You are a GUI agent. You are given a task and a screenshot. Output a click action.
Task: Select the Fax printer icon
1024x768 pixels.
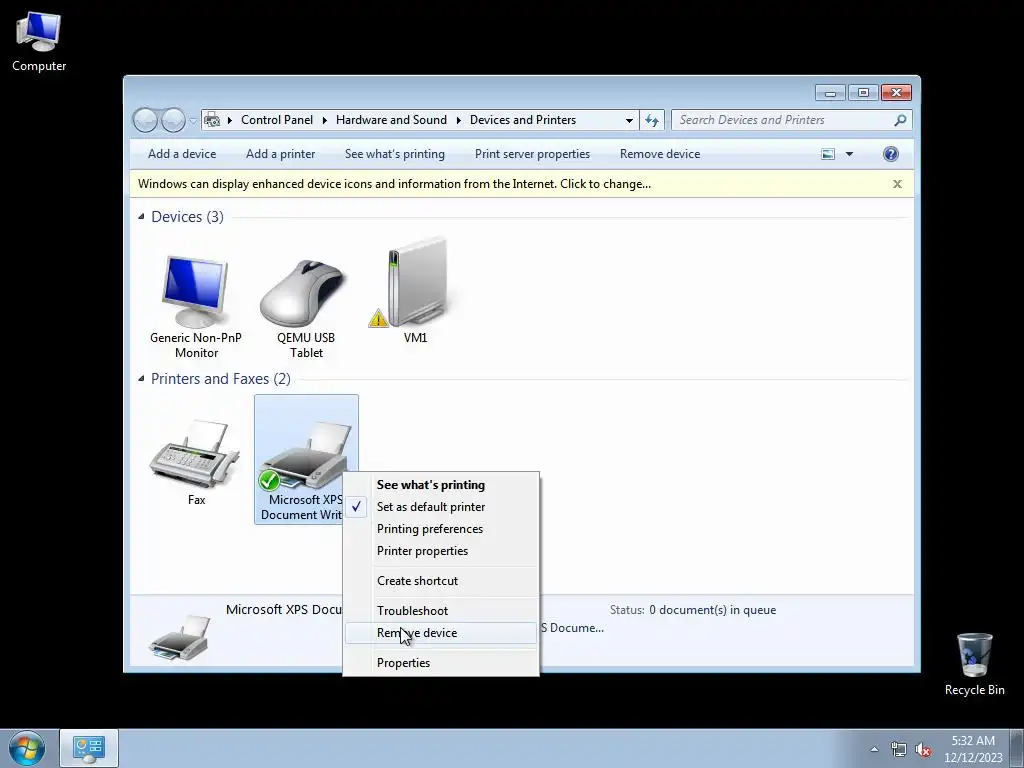pyautogui.click(x=195, y=453)
